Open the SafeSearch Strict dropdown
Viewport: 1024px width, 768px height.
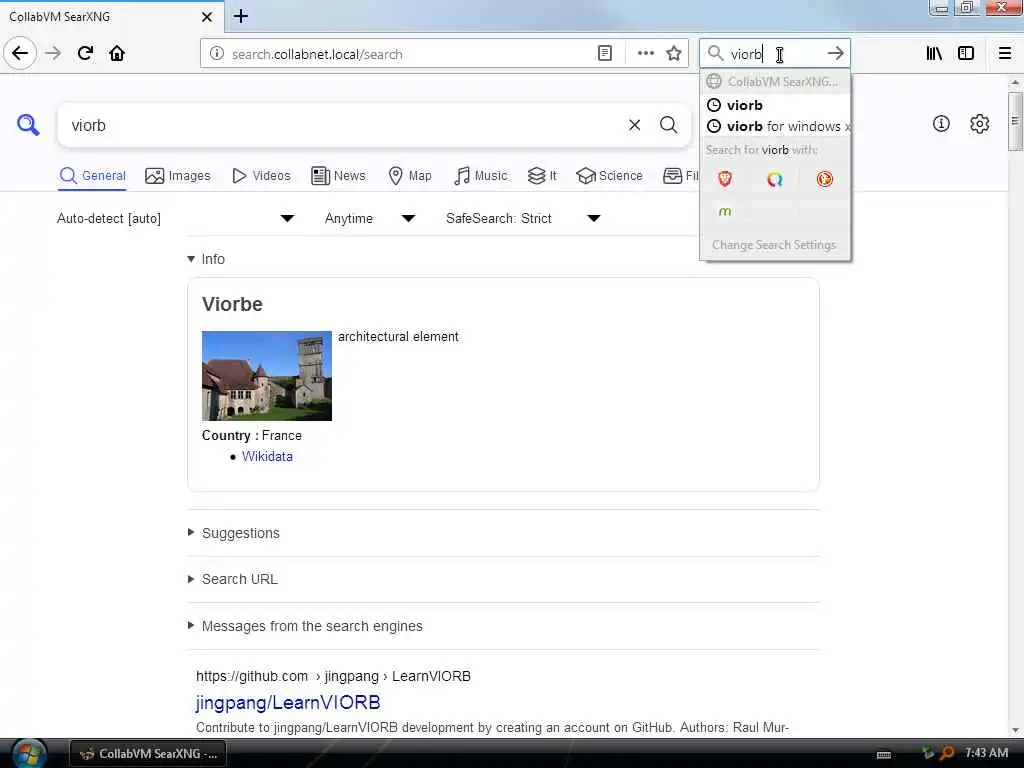[x=523, y=218]
